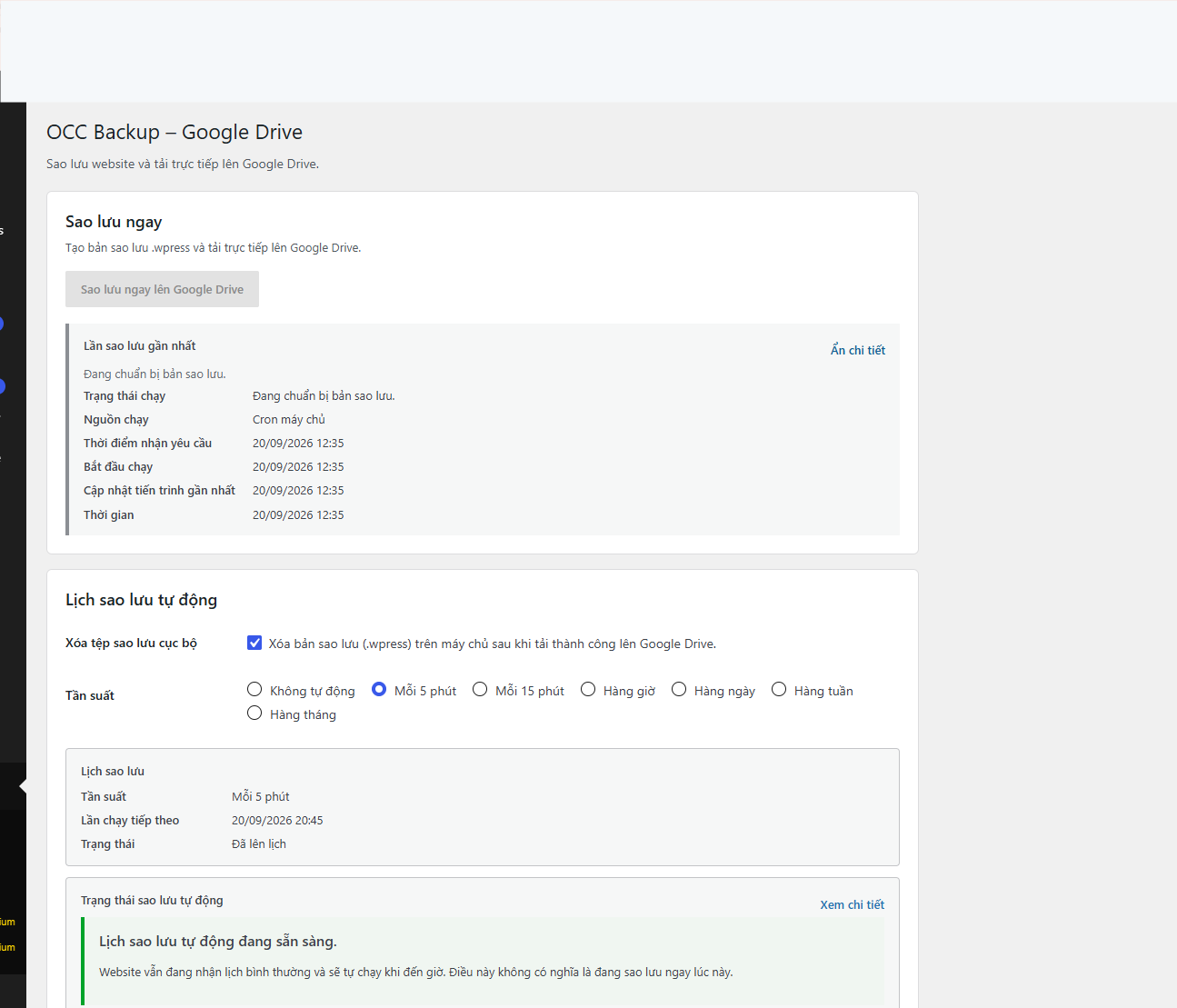Click the "Trạng thái chạy" row label

[x=125, y=395]
